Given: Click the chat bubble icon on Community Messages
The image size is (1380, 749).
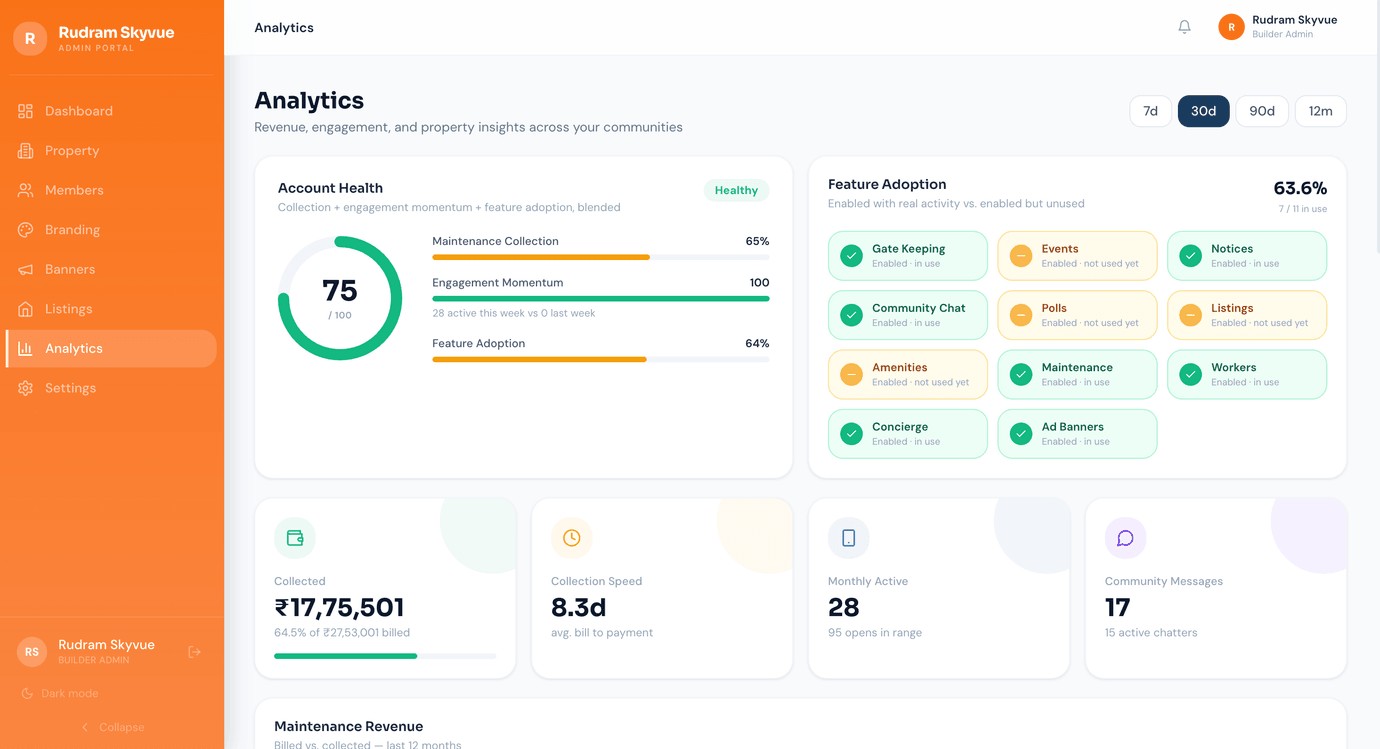Looking at the screenshot, I should pos(1126,538).
